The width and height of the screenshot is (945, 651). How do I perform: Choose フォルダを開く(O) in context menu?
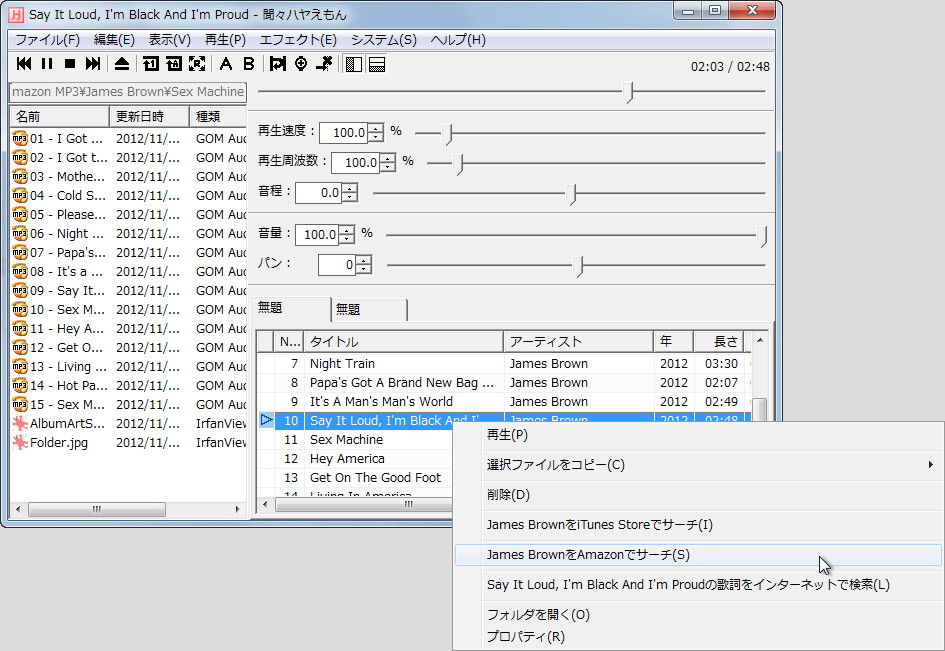(699, 615)
